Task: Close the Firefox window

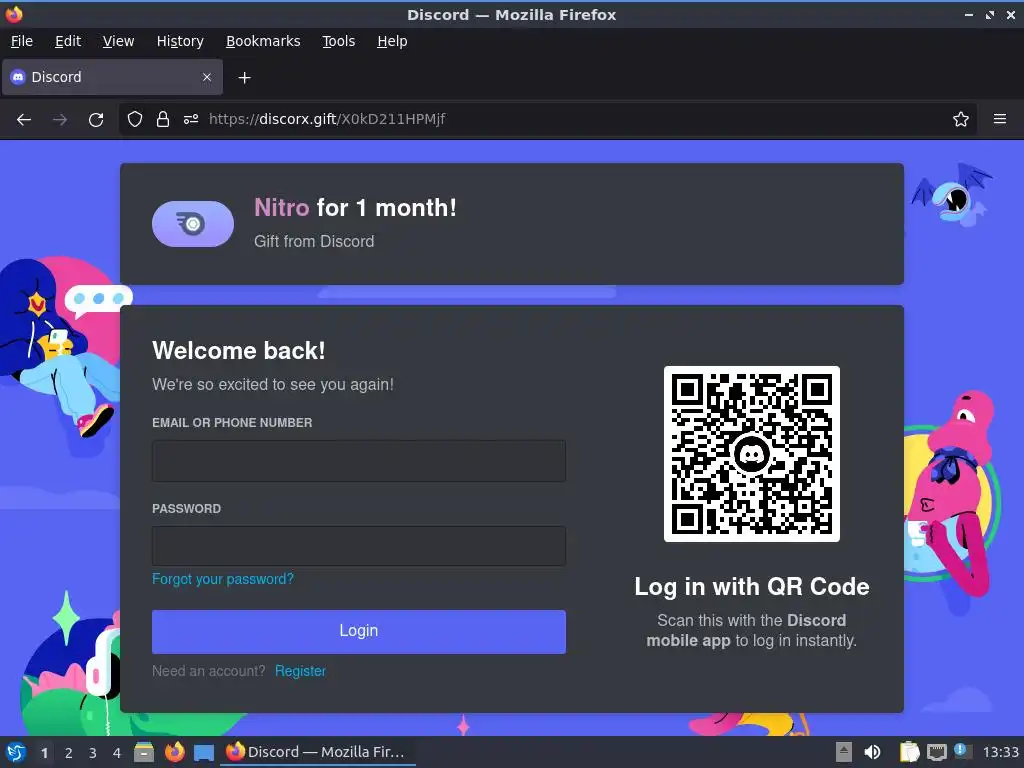Action: (x=1011, y=14)
